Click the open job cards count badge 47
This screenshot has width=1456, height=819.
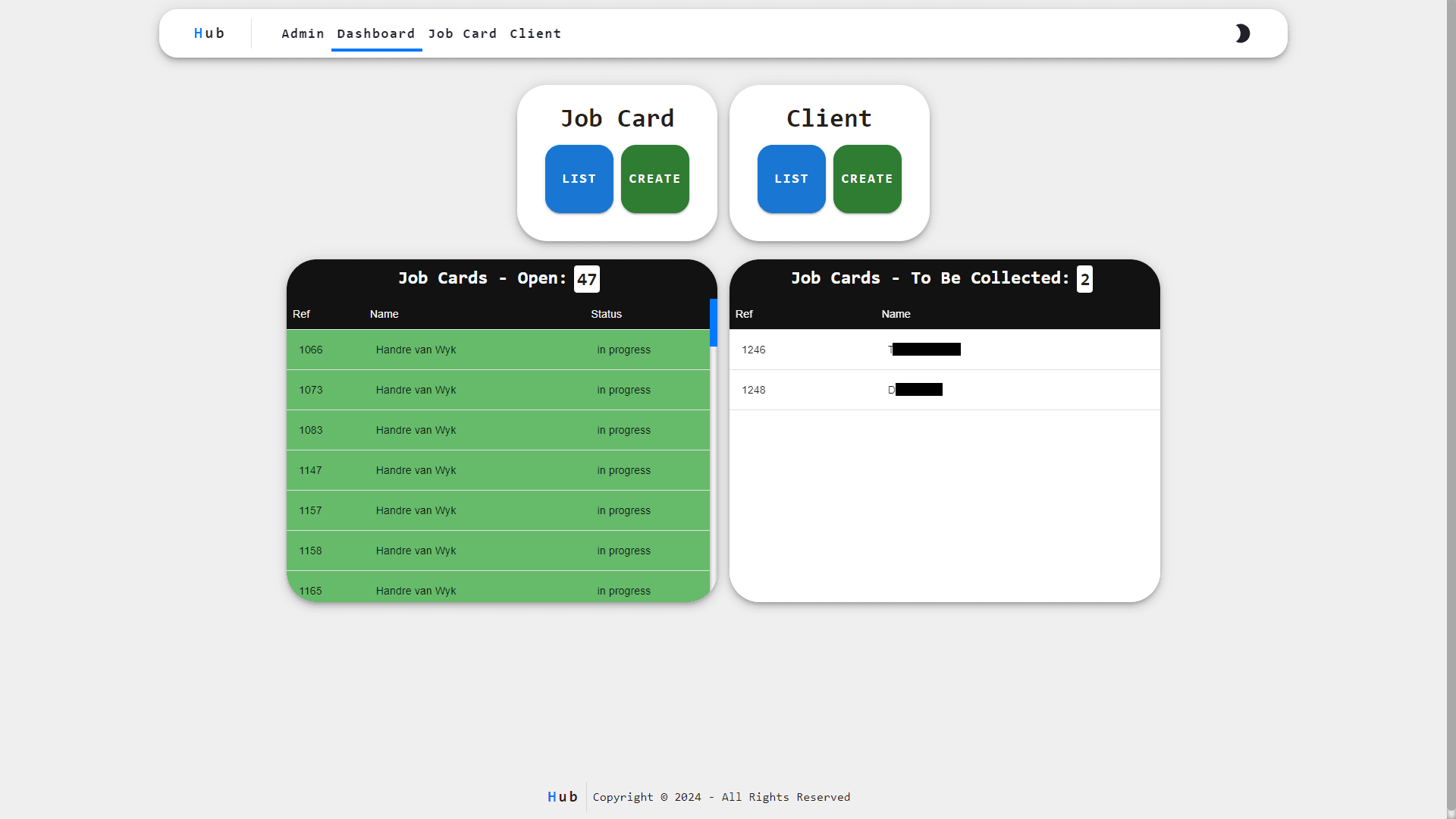tap(586, 278)
